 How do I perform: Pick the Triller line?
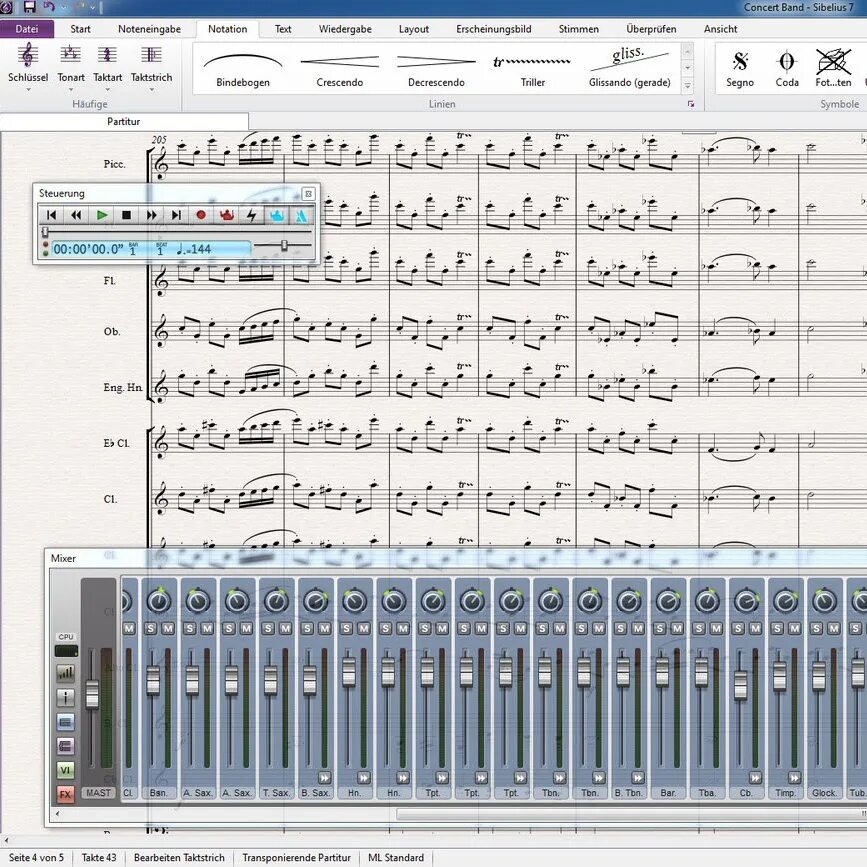(532, 68)
